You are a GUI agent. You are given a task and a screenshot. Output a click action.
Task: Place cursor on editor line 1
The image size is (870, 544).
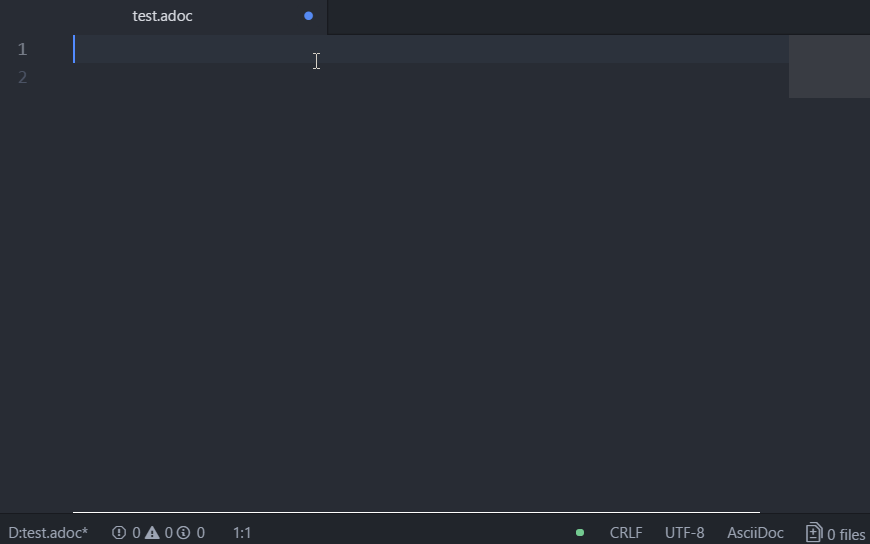click(x=431, y=49)
